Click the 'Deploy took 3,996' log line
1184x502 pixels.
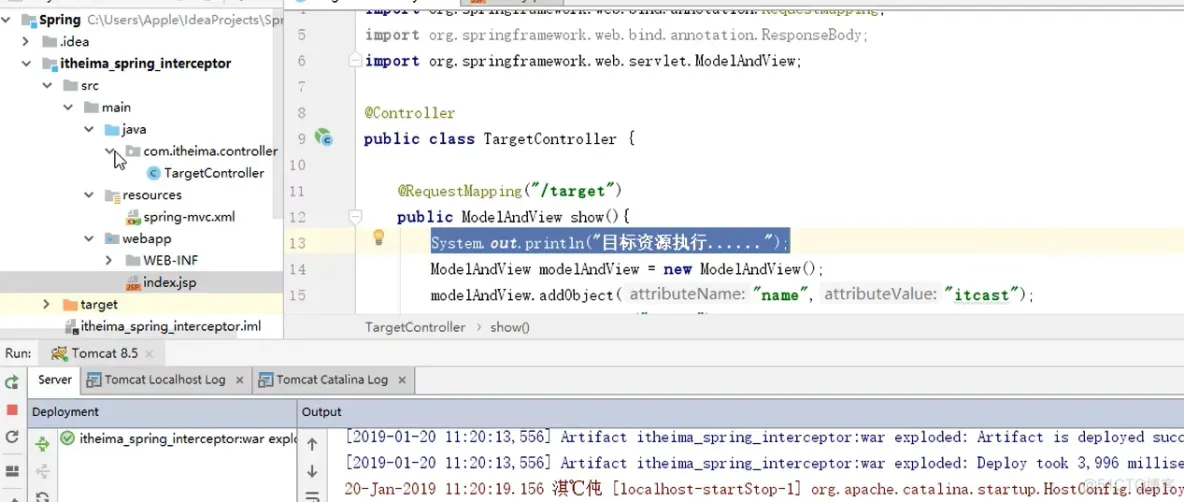(764, 464)
